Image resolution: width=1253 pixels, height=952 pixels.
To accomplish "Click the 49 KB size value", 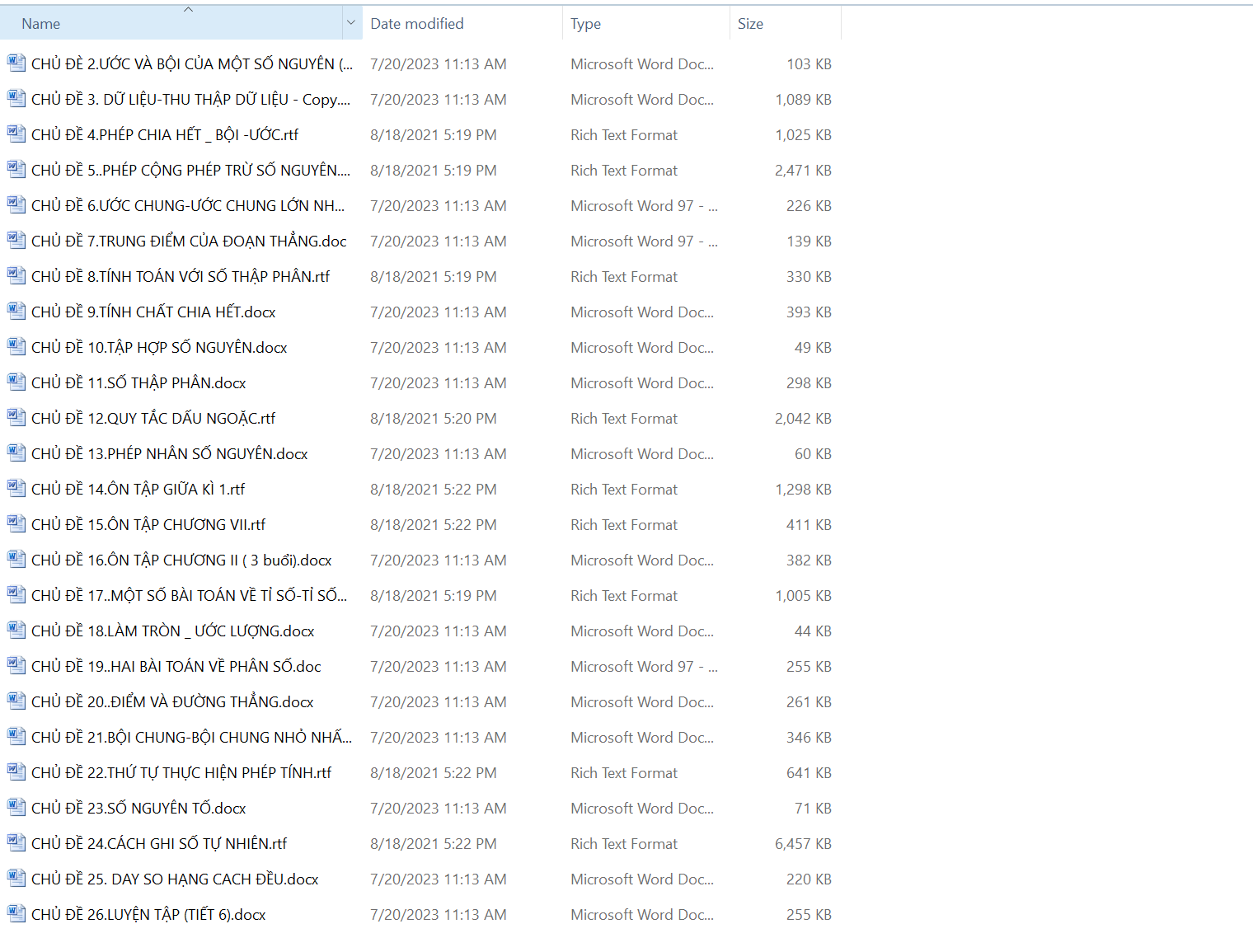I will [813, 347].
